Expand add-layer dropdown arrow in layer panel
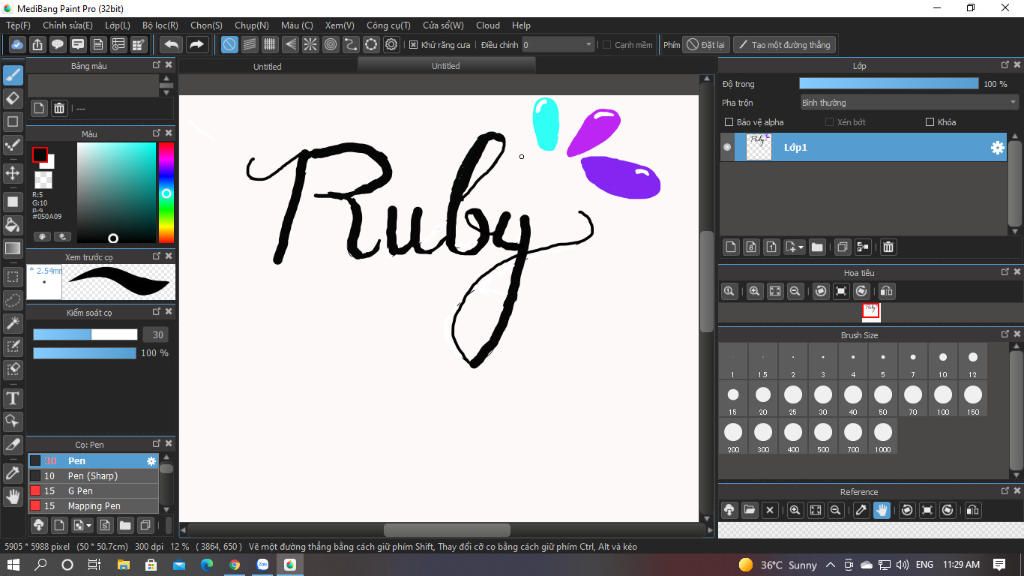 click(801, 248)
